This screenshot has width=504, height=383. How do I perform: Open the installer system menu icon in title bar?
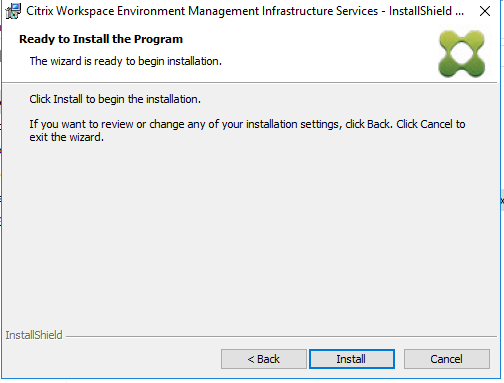(13, 11)
